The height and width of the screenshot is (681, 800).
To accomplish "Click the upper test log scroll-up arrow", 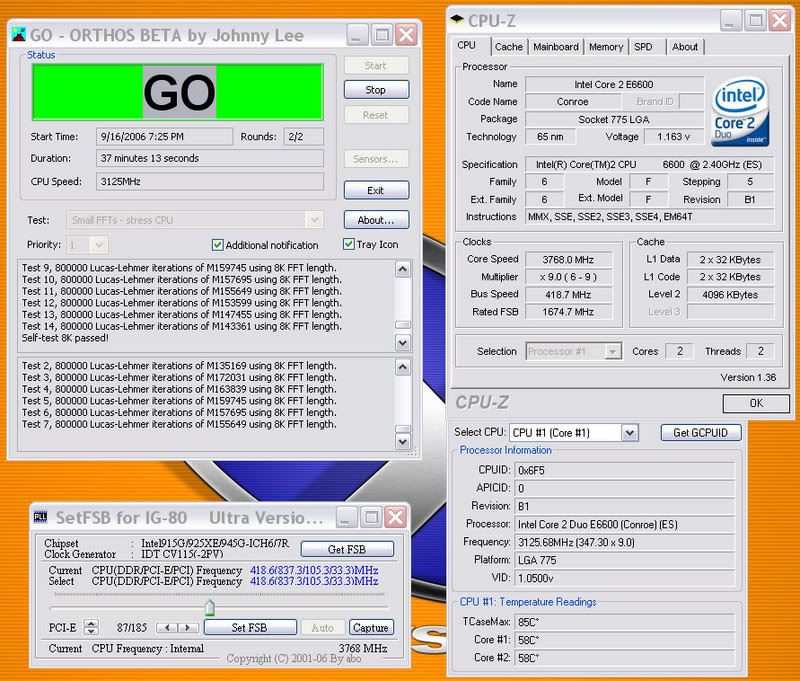I will [x=403, y=269].
